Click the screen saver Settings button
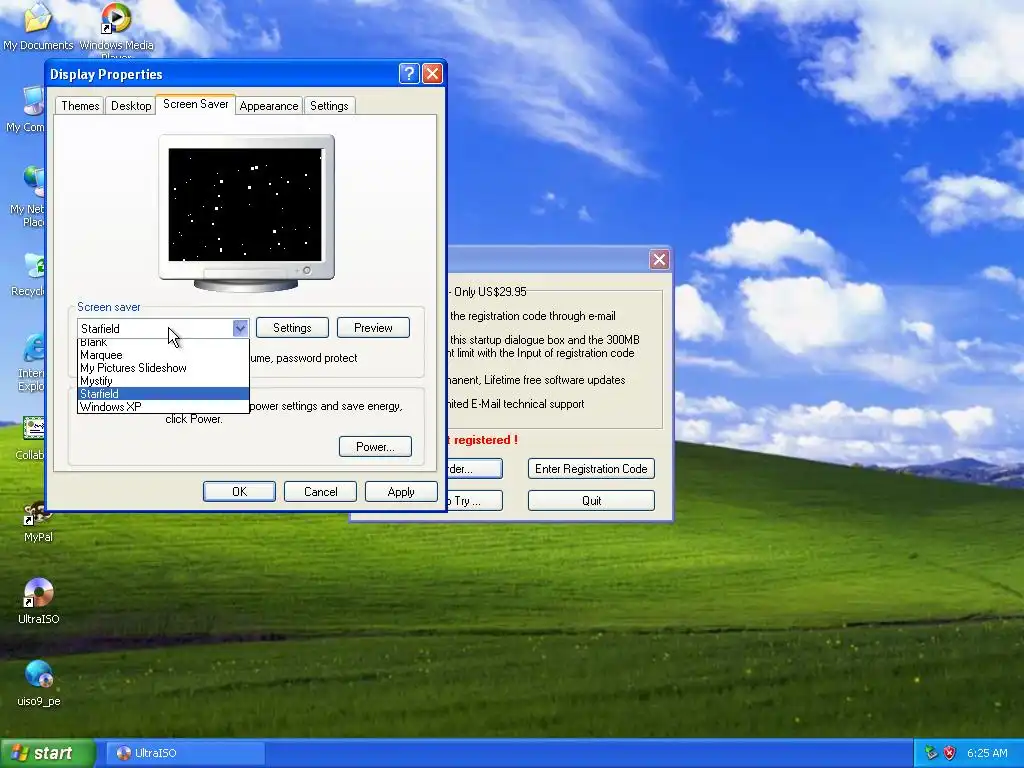The image size is (1024, 768). pos(292,328)
